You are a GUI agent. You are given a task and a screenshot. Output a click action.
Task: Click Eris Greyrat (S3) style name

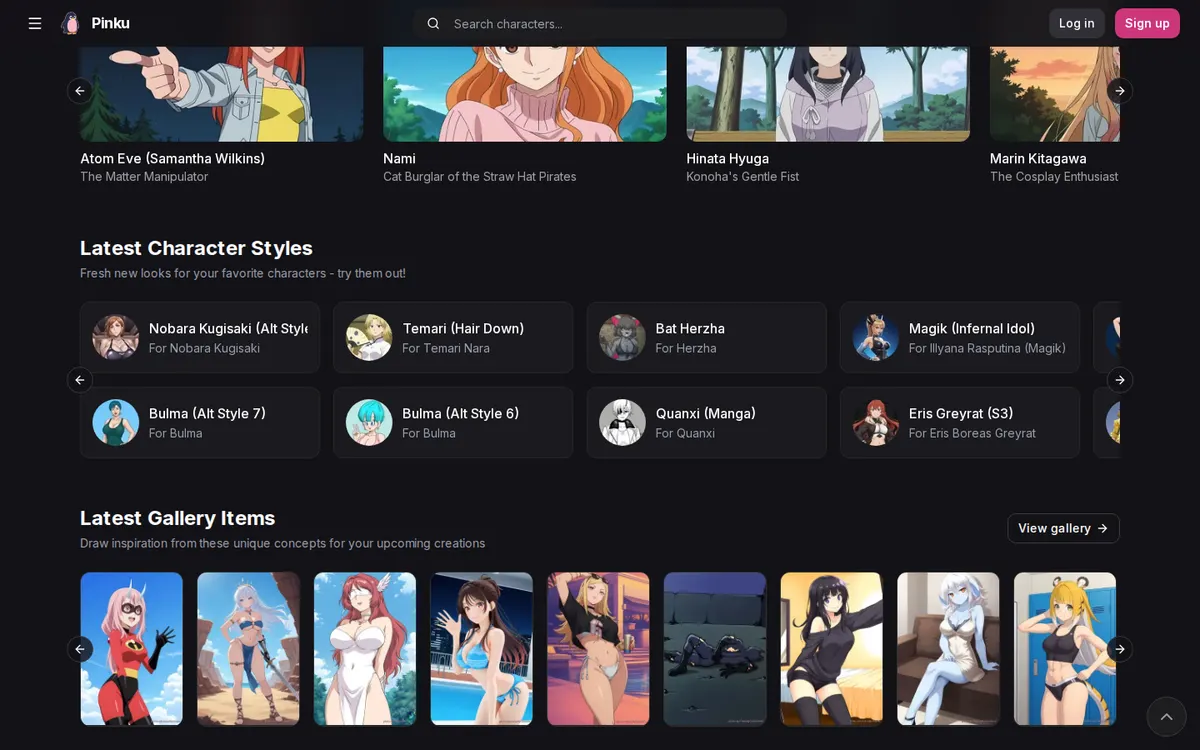click(961, 413)
